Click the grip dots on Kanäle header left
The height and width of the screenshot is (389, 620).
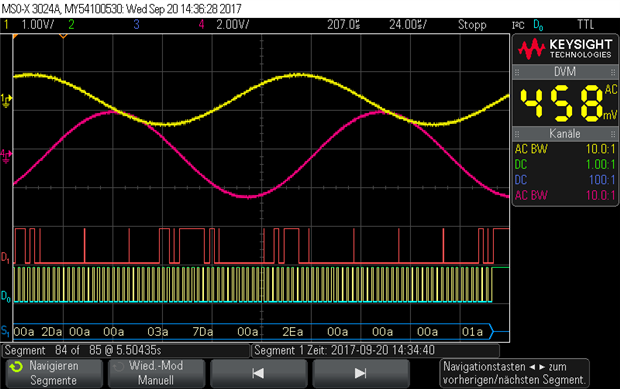pos(517,134)
